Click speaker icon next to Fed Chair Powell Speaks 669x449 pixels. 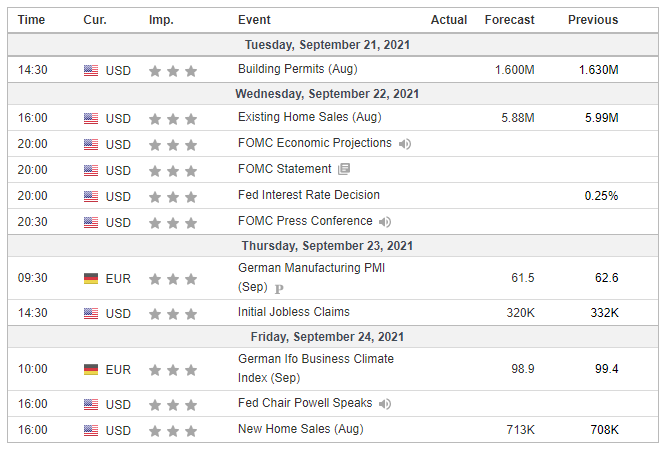[x=384, y=404]
